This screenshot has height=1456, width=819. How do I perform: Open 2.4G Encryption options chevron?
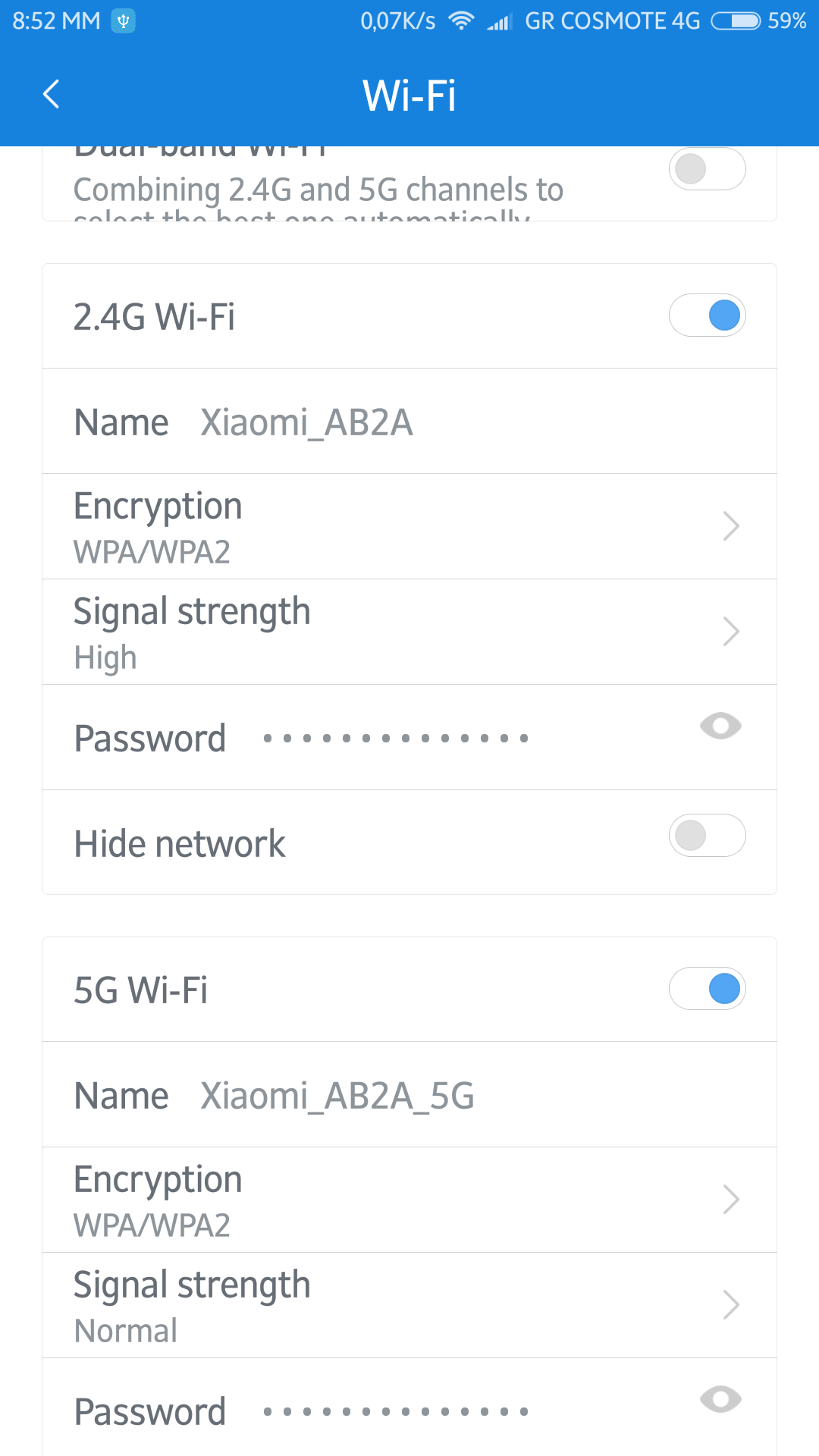pos(730,526)
